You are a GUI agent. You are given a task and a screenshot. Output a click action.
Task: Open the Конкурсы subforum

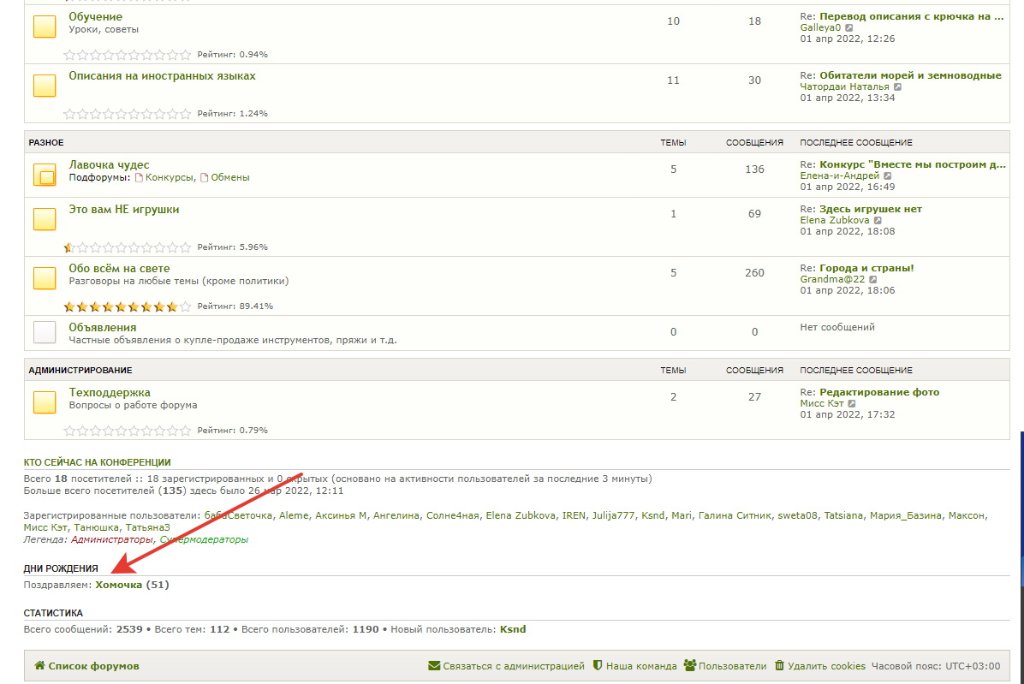click(169, 177)
